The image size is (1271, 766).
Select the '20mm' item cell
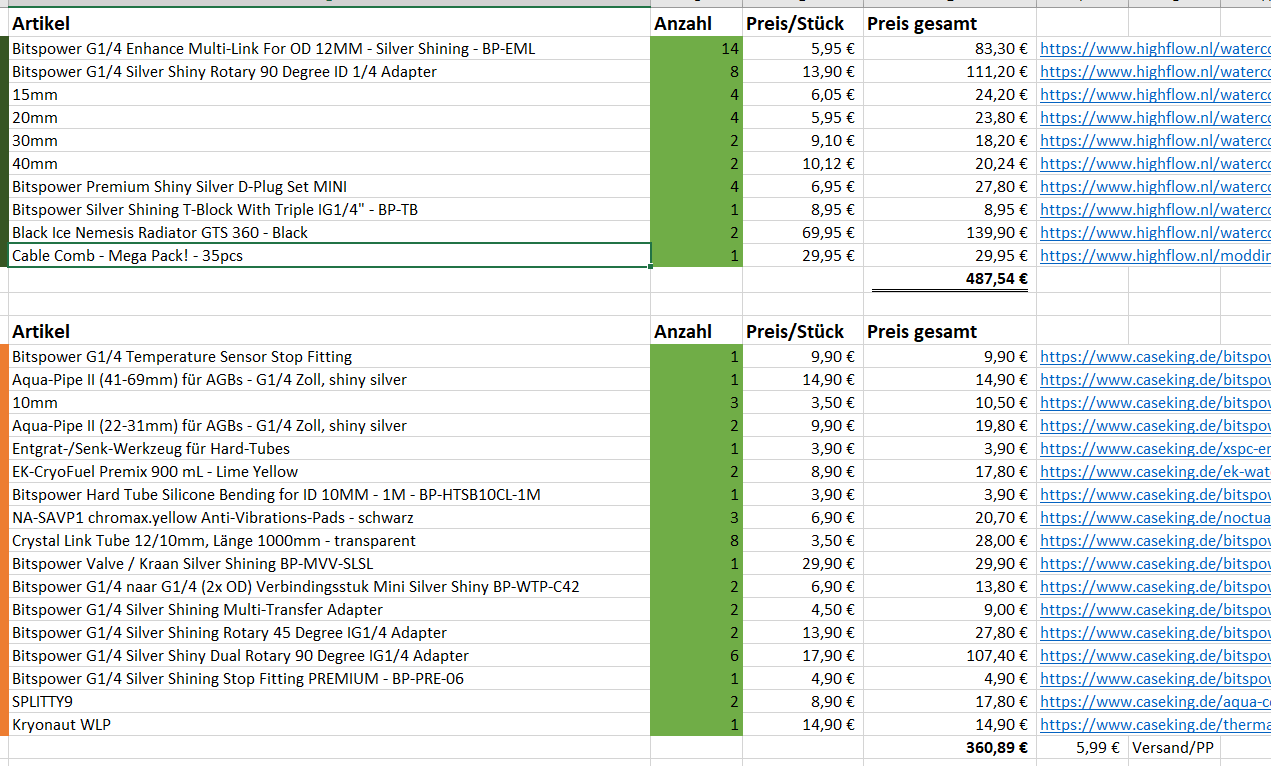(330, 117)
